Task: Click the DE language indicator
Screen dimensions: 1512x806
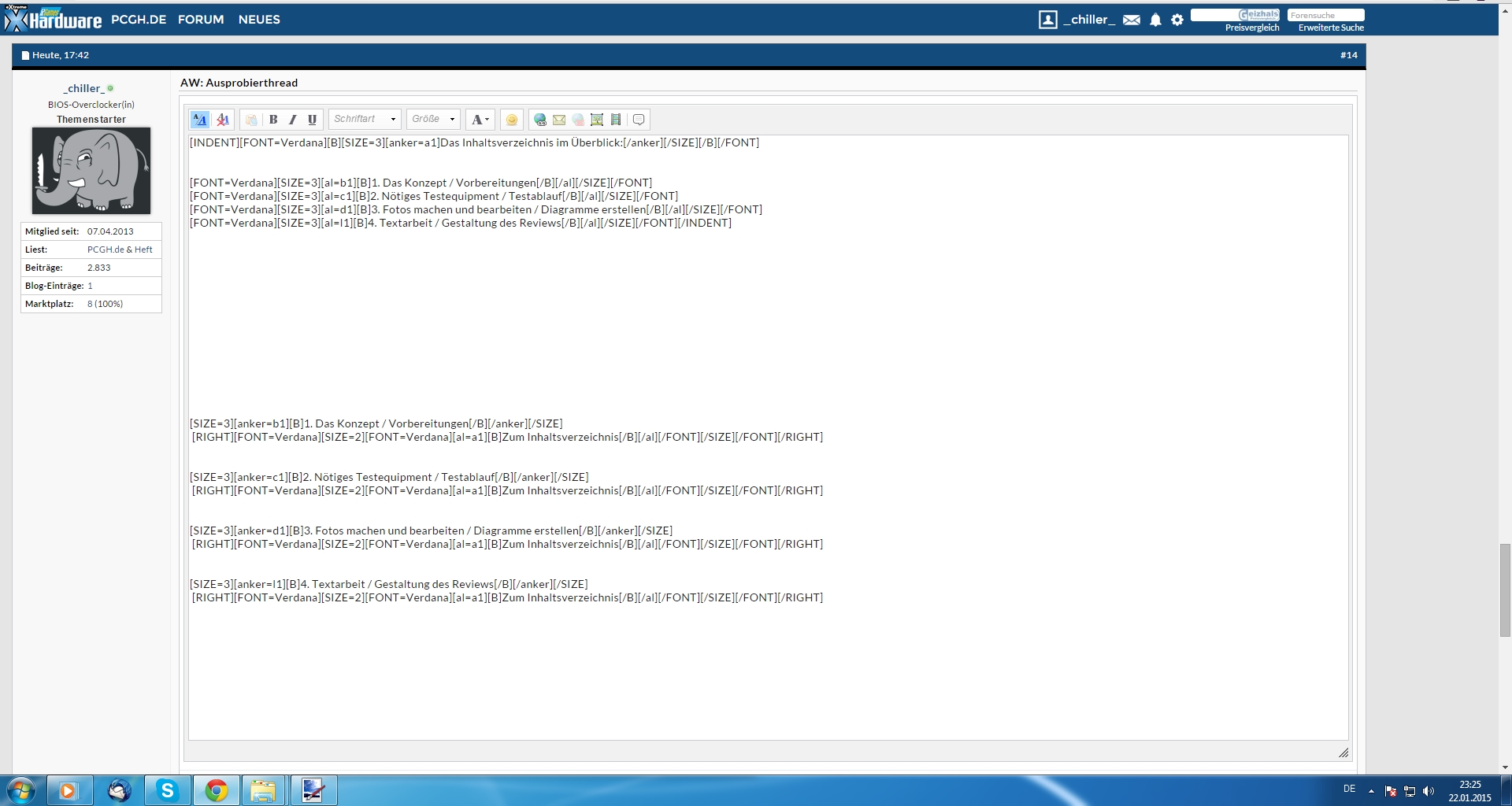Action: [1349, 789]
